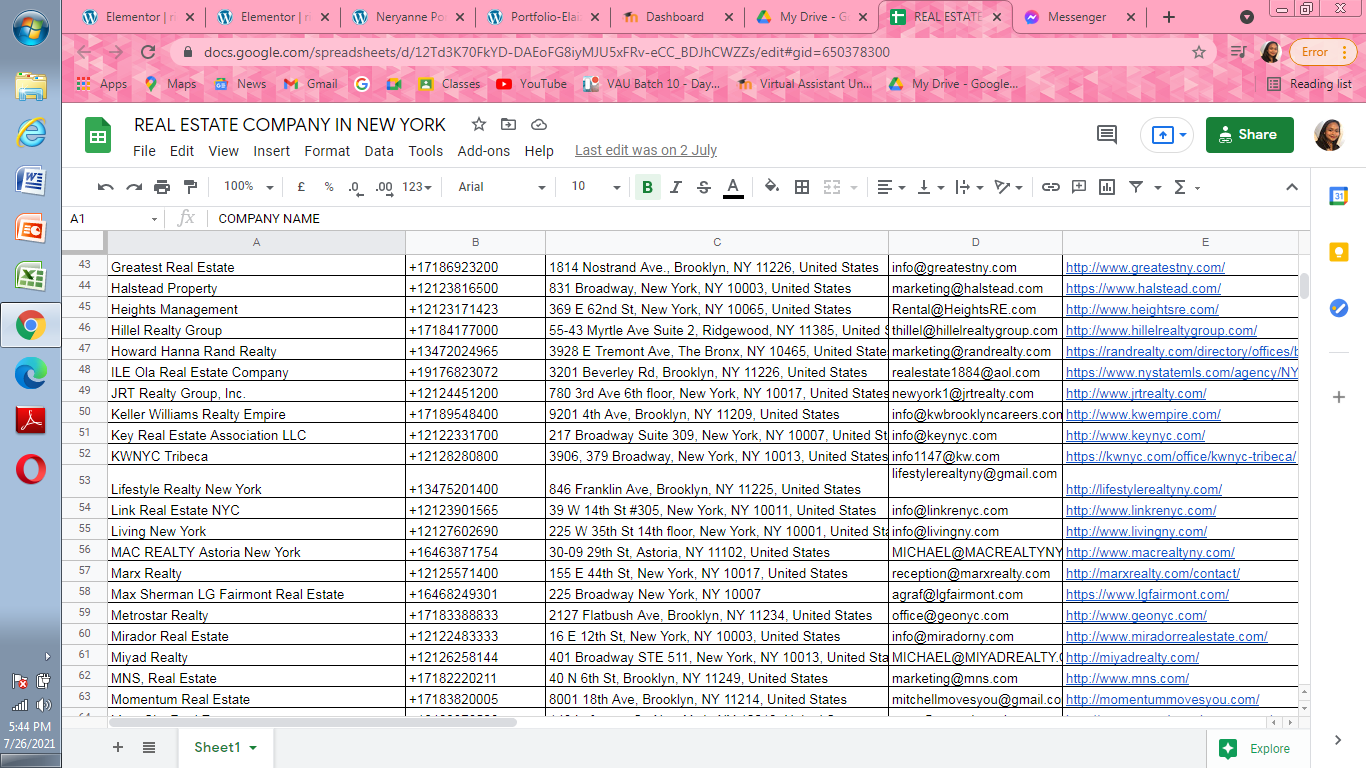Open the Sheet1 tab options arrow
Screen dimensions: 1366x768
pos(253,748)
